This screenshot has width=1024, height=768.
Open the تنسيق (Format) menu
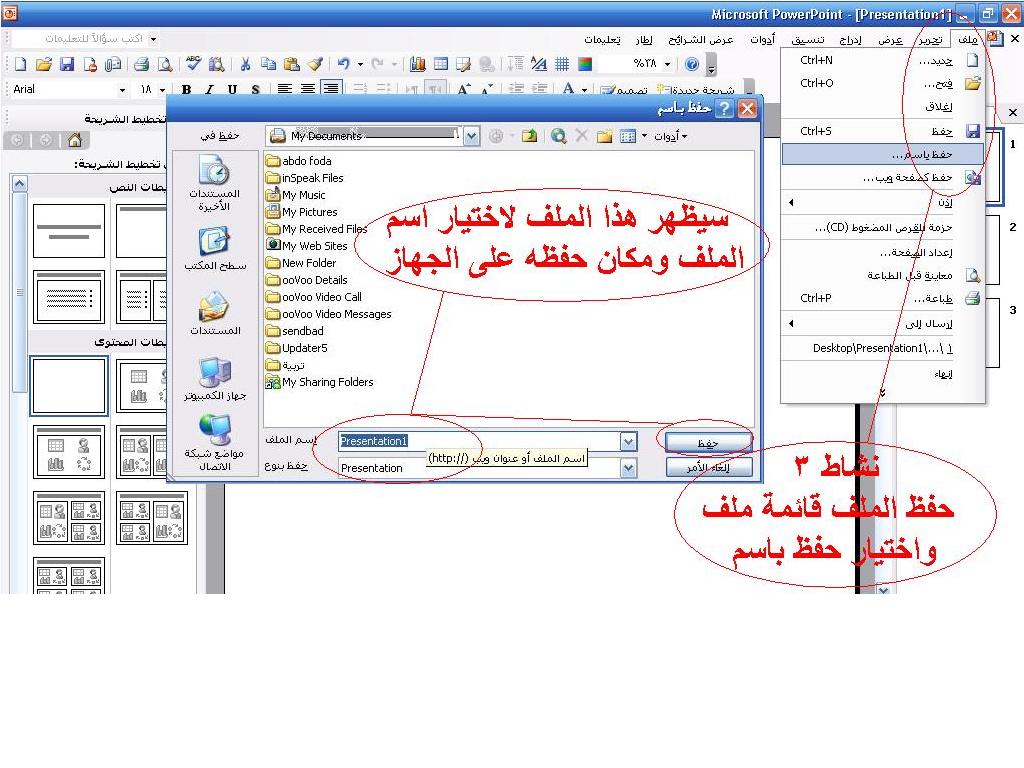tap(808, 40)
